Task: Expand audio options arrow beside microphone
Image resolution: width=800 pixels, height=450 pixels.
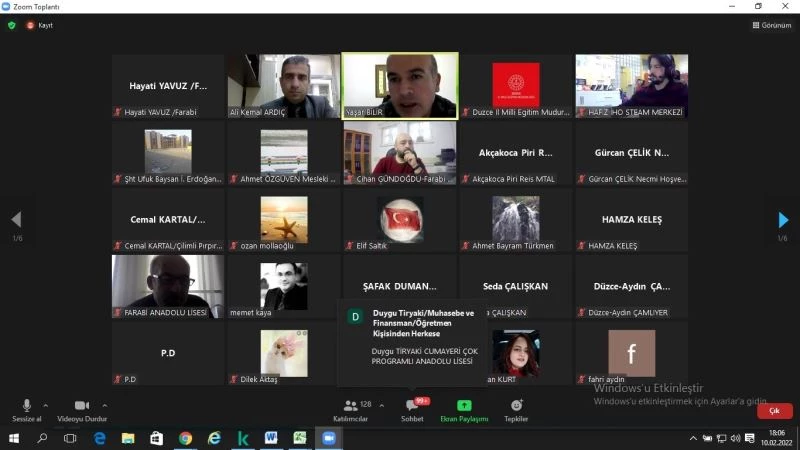Action: click(46, 406)
